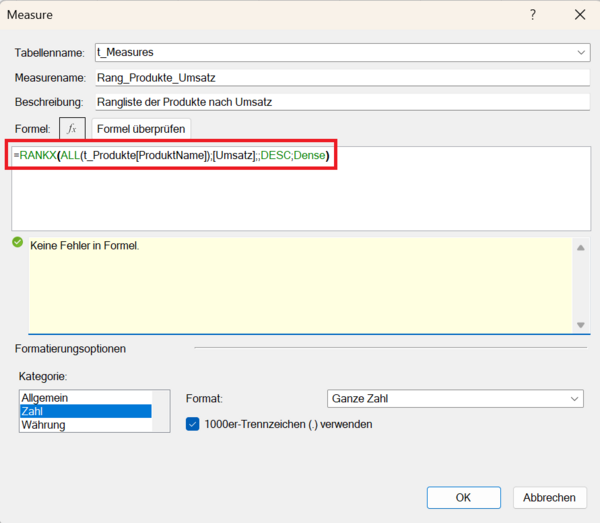The height and width of the screenshot is (523, 600).
Task: Click the Measure dialog title bar
Action: 250,14
